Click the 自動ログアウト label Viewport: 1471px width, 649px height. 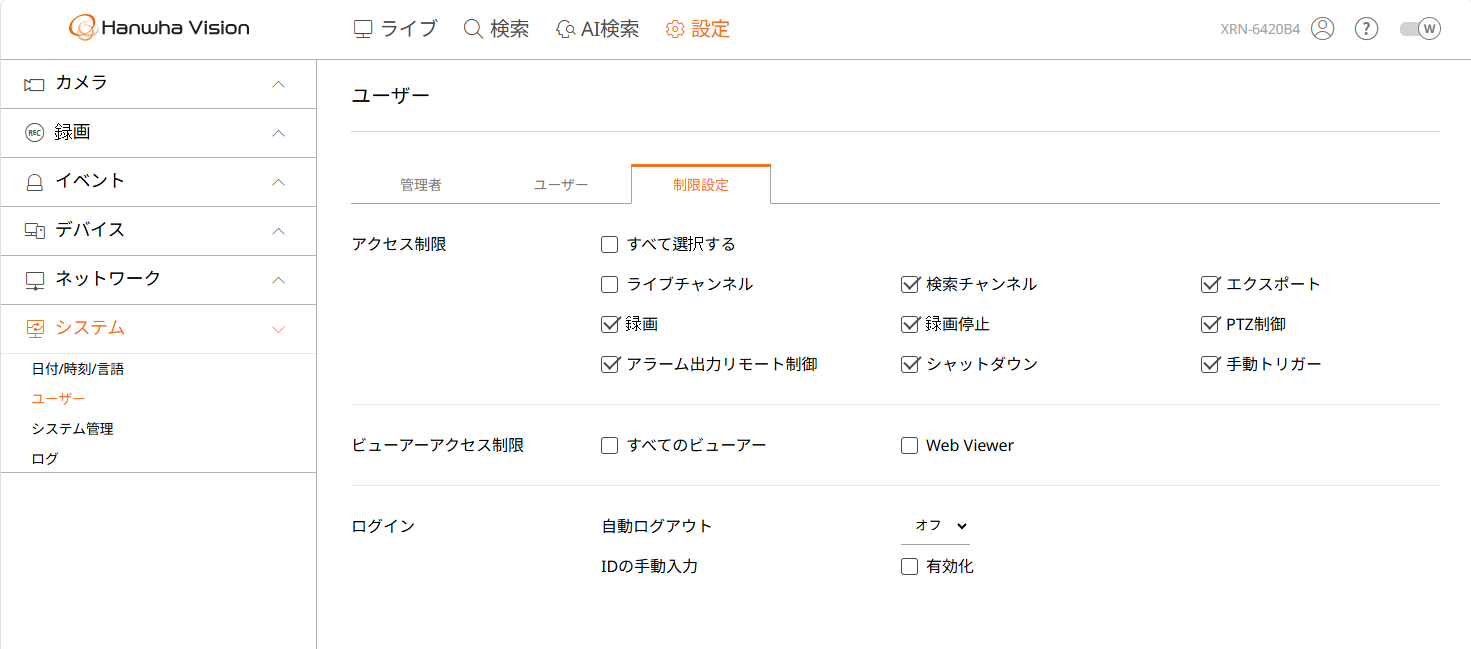(657, 526)
